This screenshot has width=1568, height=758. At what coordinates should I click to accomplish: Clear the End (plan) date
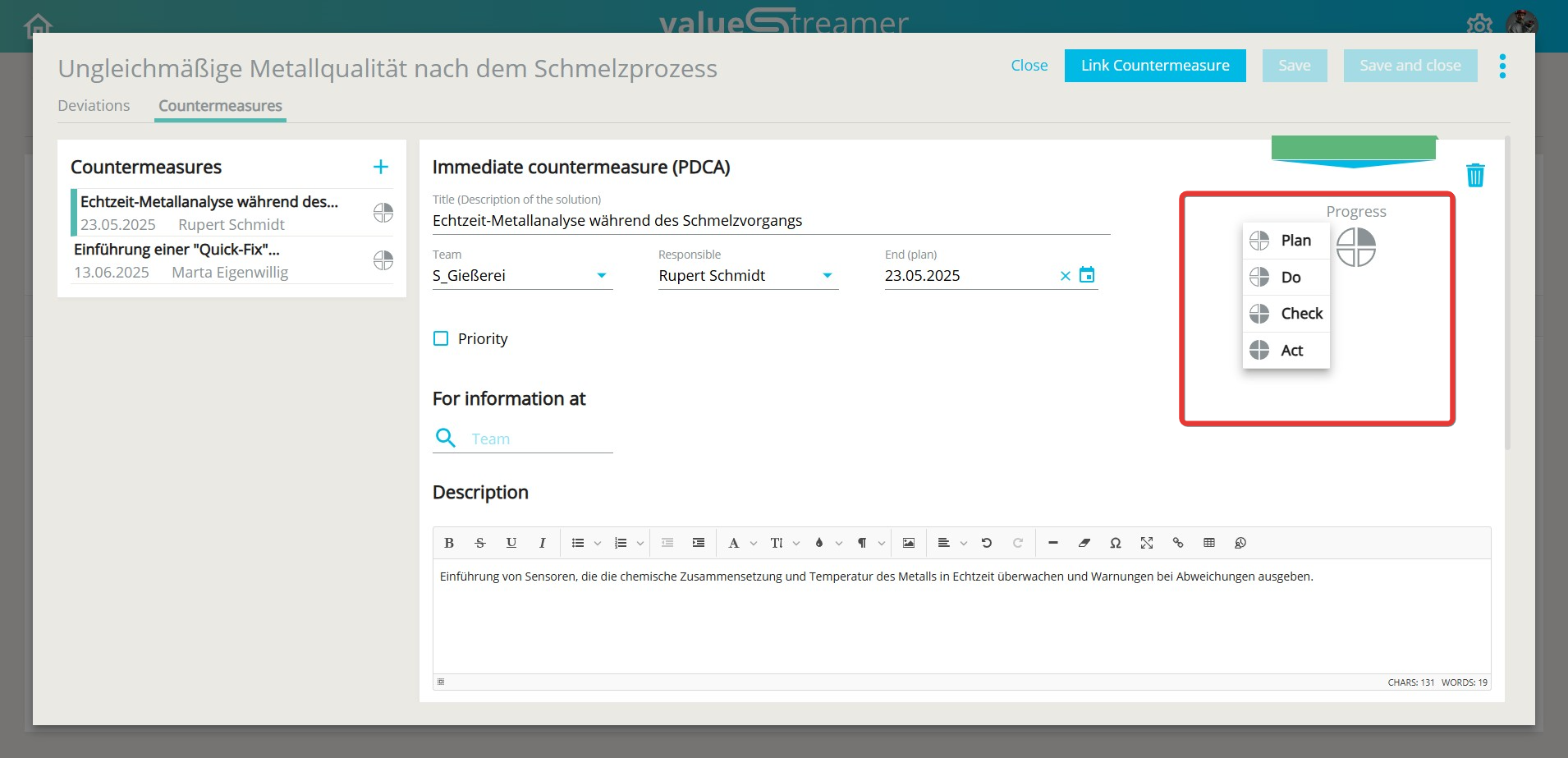tap(1066, 276)
